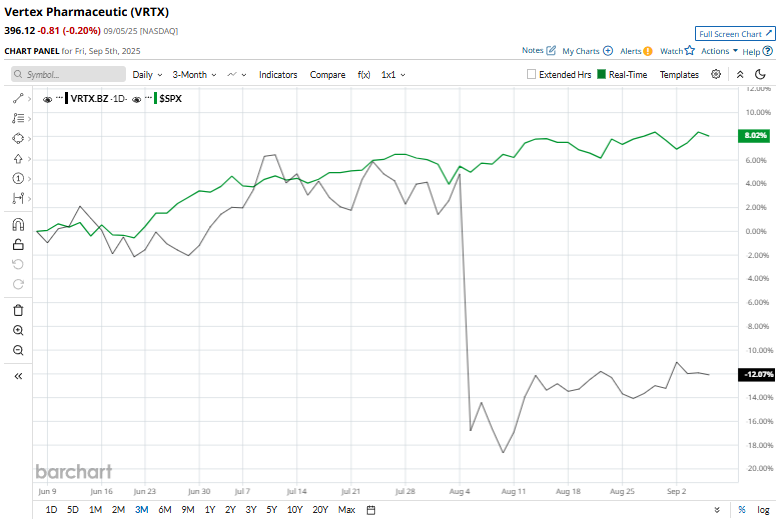The image size is (777, 522).
Task: Toggle the lock drawings padlock
Action: [x=18, y=244]
